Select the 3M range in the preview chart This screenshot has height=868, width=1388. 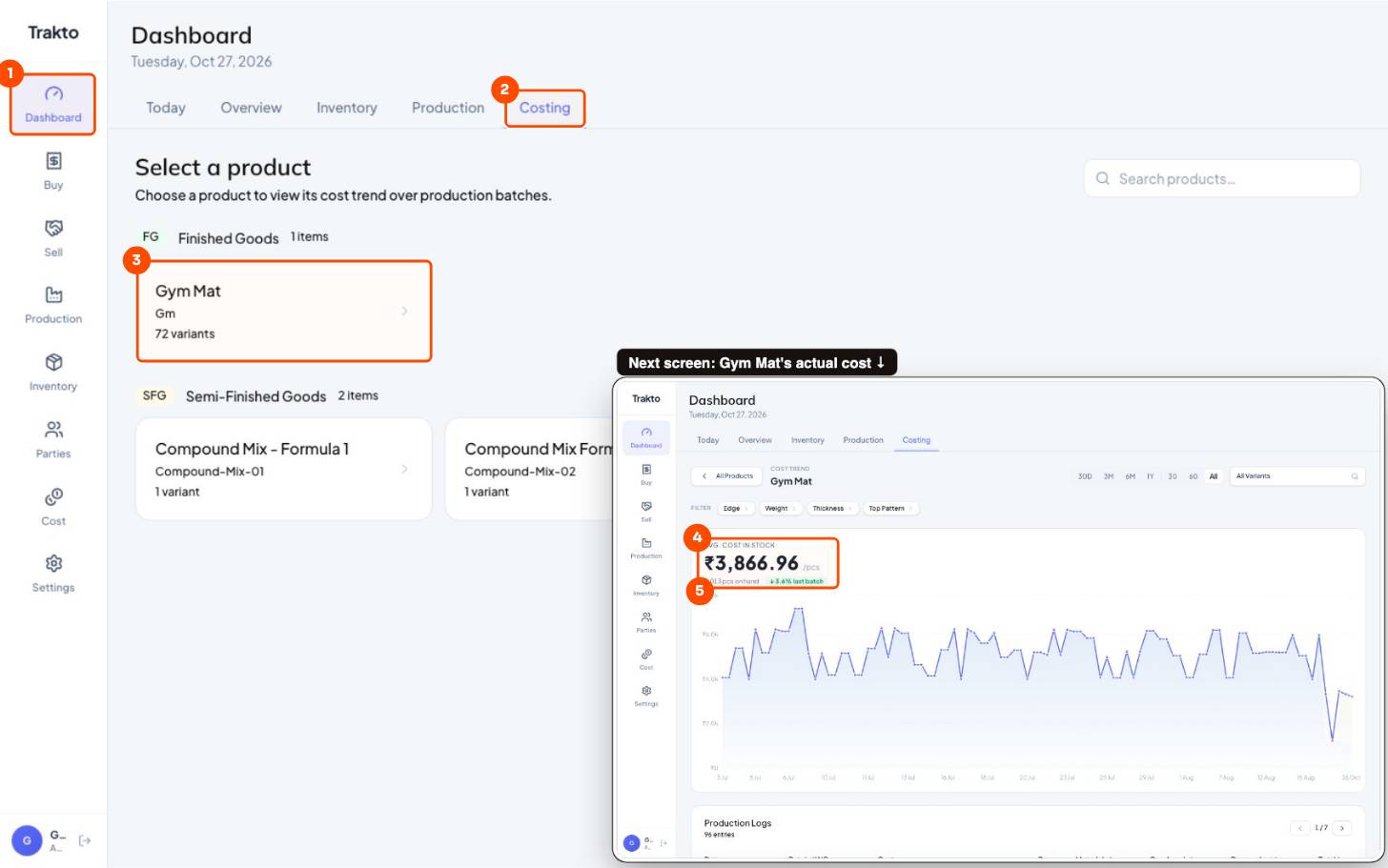(x=1109, y=476)
